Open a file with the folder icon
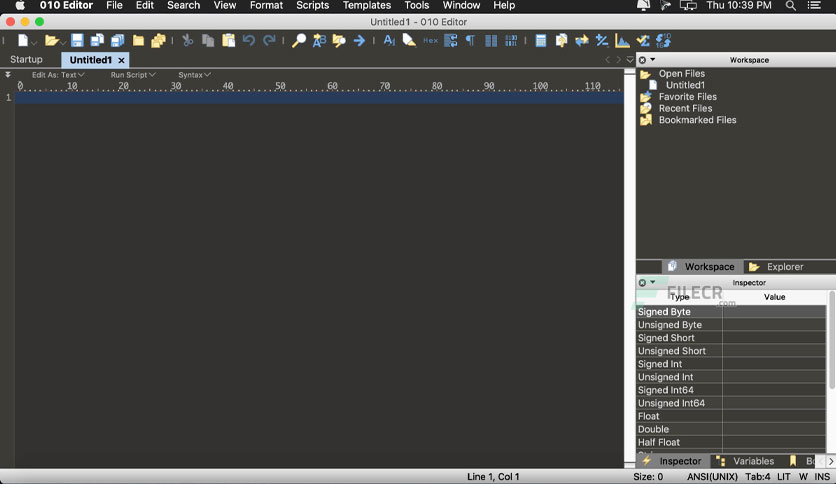This screenshot has height=484, width=836. [51, 41]
